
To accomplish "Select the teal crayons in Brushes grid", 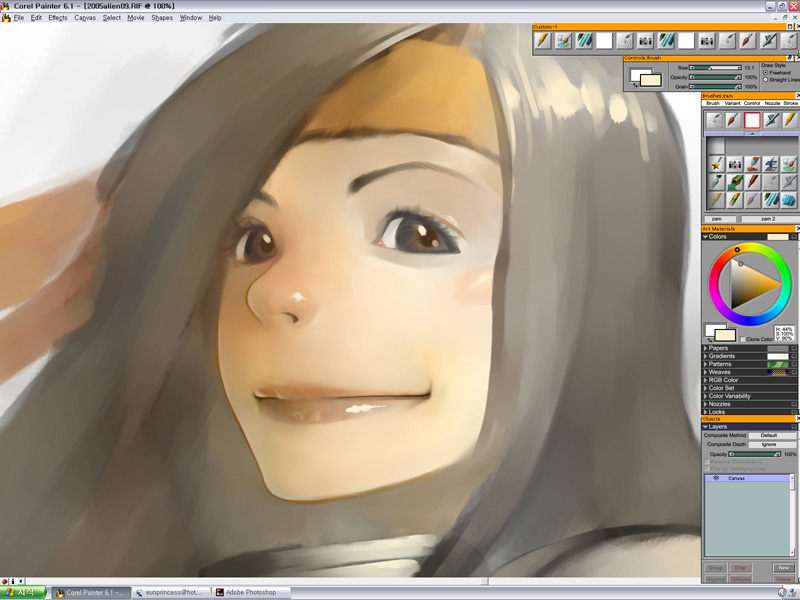I will click(x=771, y=200).
